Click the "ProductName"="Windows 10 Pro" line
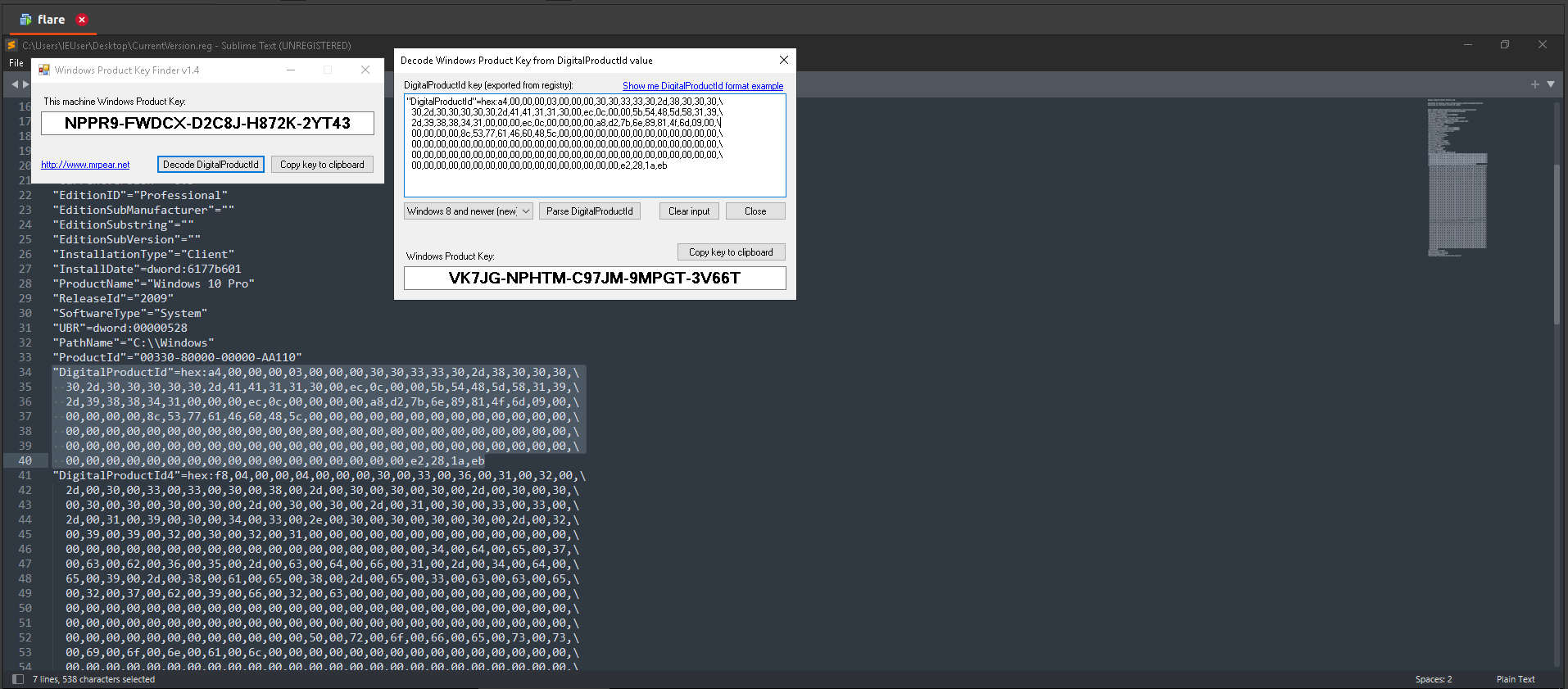Viewport: 1568px width, 689px height. point(154,283)
